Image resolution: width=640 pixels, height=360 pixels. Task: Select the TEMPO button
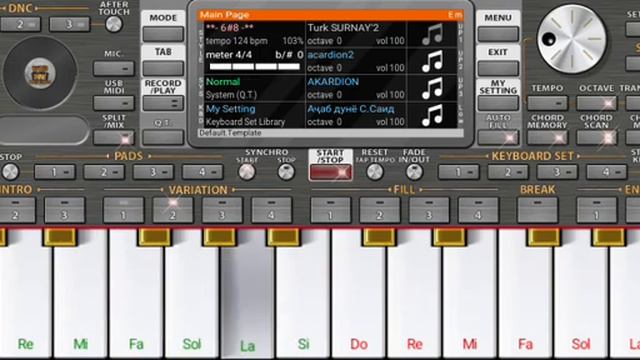point(547,103)
